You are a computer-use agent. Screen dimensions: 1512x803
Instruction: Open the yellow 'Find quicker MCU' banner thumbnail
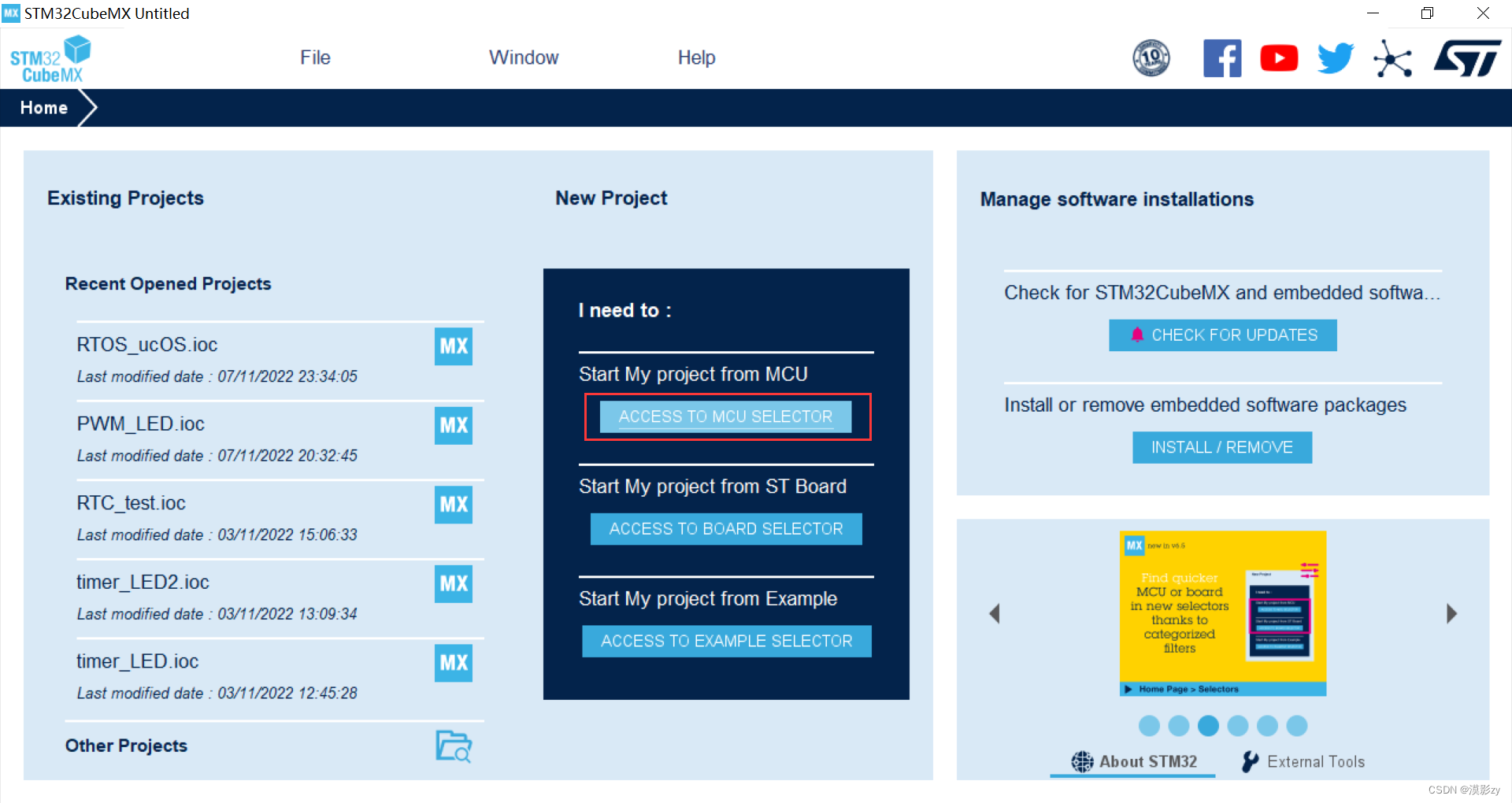(x=1223, y=613)
